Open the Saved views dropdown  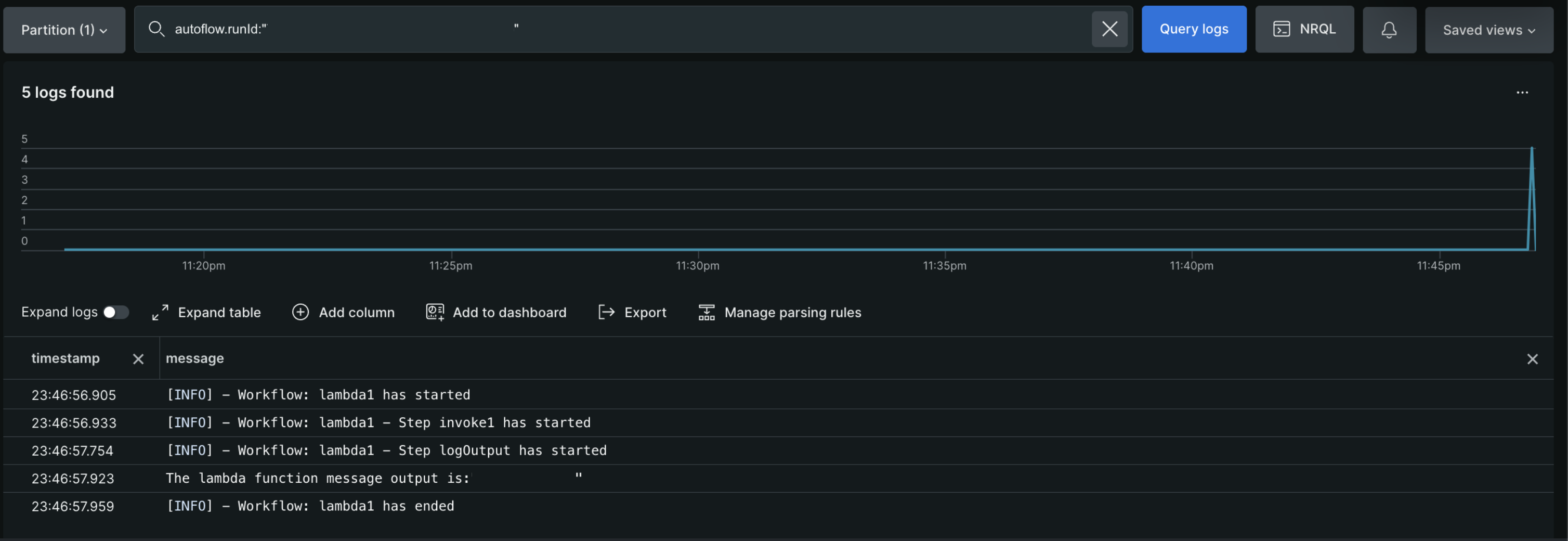click(x=1488, y=29)
